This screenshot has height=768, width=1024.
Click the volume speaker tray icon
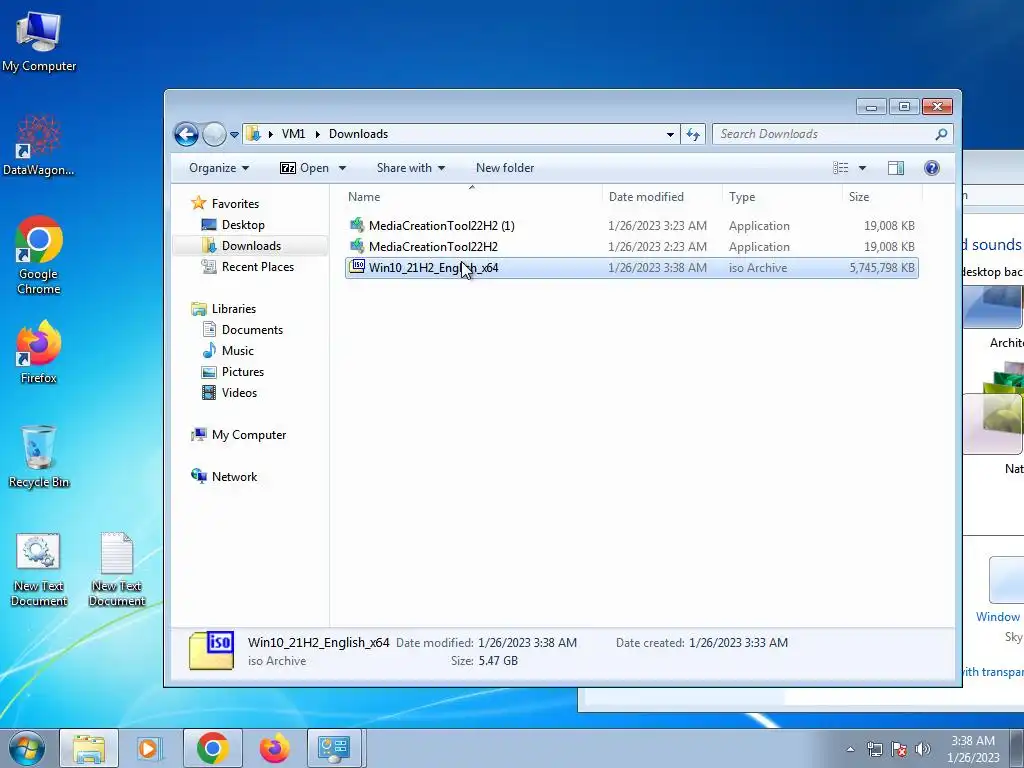coord(923,749)
